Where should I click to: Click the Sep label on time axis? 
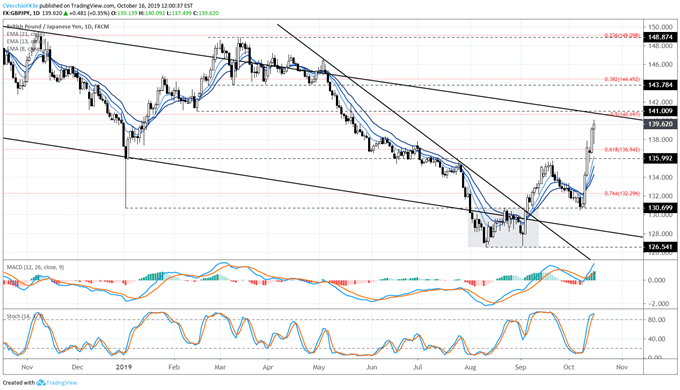520,367
